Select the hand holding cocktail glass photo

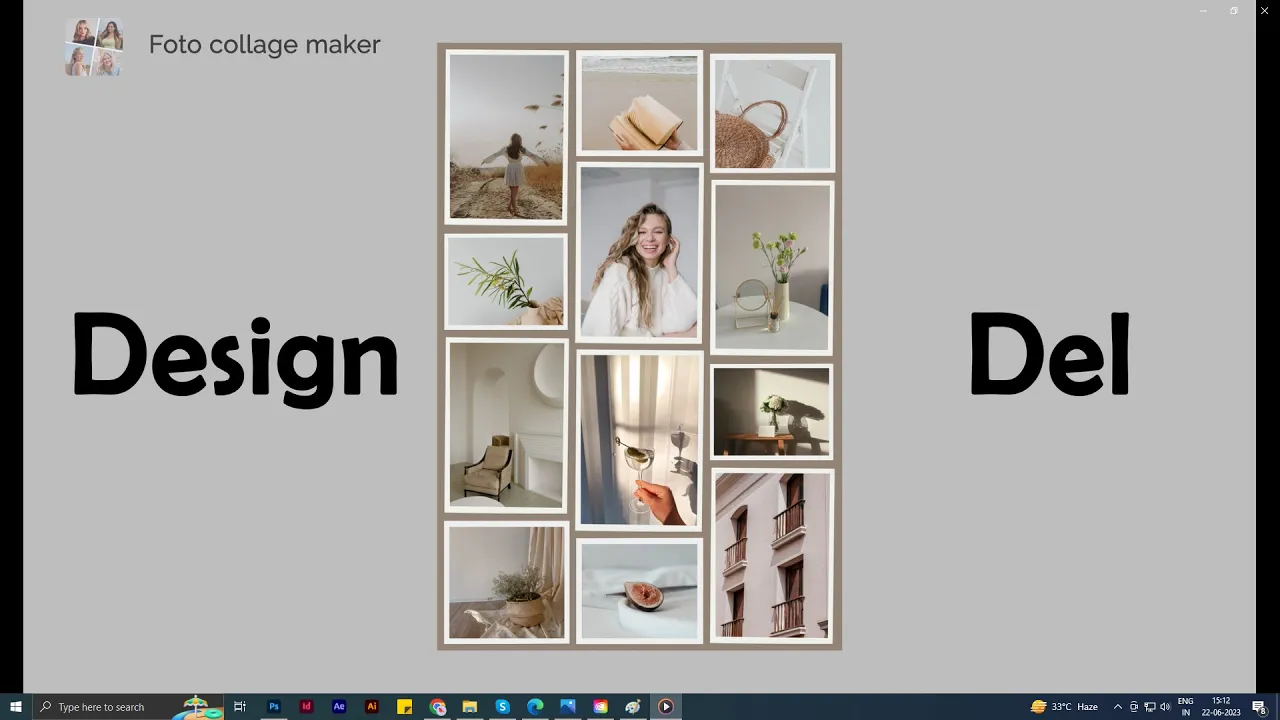click(x=639, y=439)
